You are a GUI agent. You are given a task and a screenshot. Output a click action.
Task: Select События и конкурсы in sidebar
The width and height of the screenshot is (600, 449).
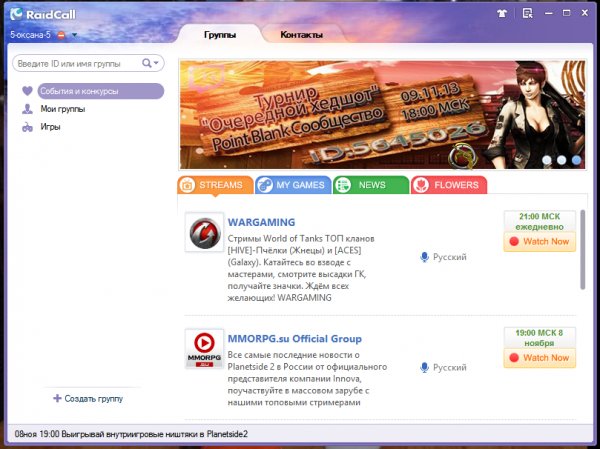(x=101, y=91)
